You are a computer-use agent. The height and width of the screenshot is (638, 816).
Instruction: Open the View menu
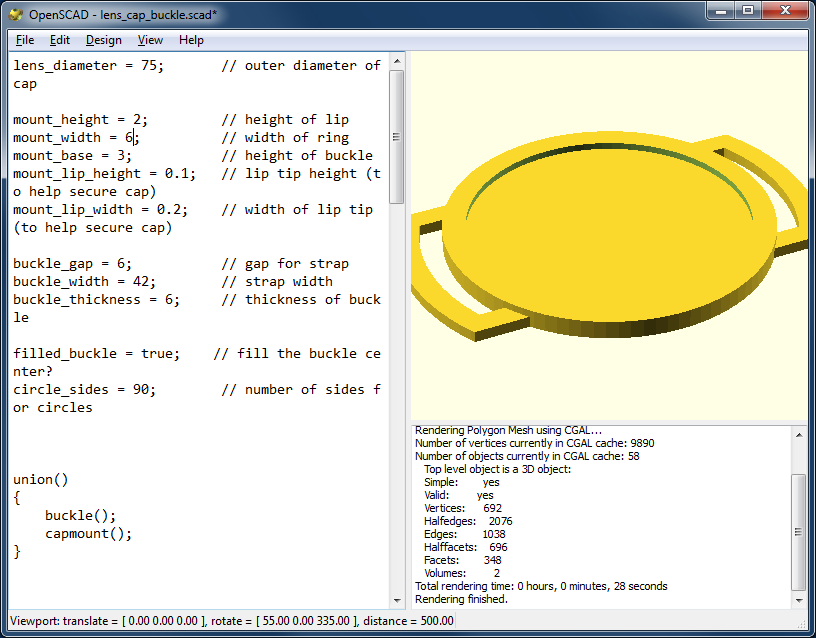point(150,40)
